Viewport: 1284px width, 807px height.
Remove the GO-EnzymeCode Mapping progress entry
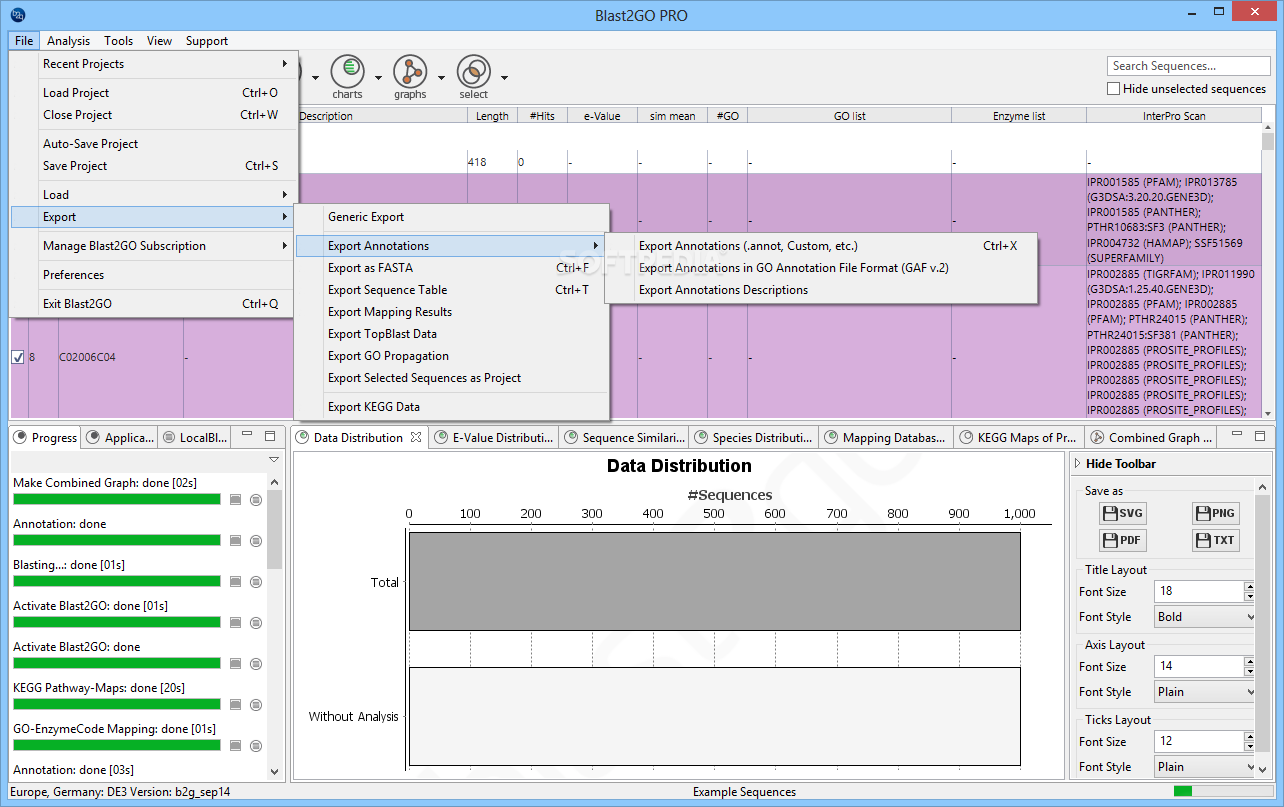pos(256,745)
